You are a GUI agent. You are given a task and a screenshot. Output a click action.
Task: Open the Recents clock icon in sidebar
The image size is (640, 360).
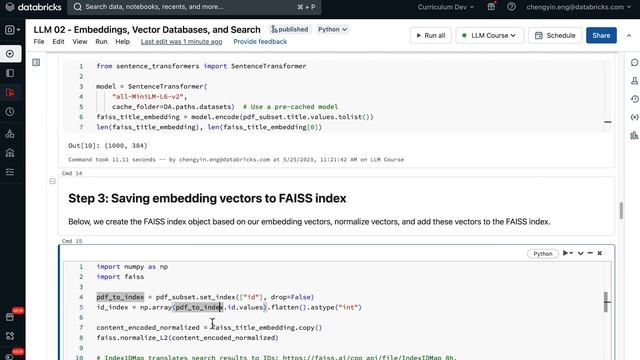(x=10, y=112)
